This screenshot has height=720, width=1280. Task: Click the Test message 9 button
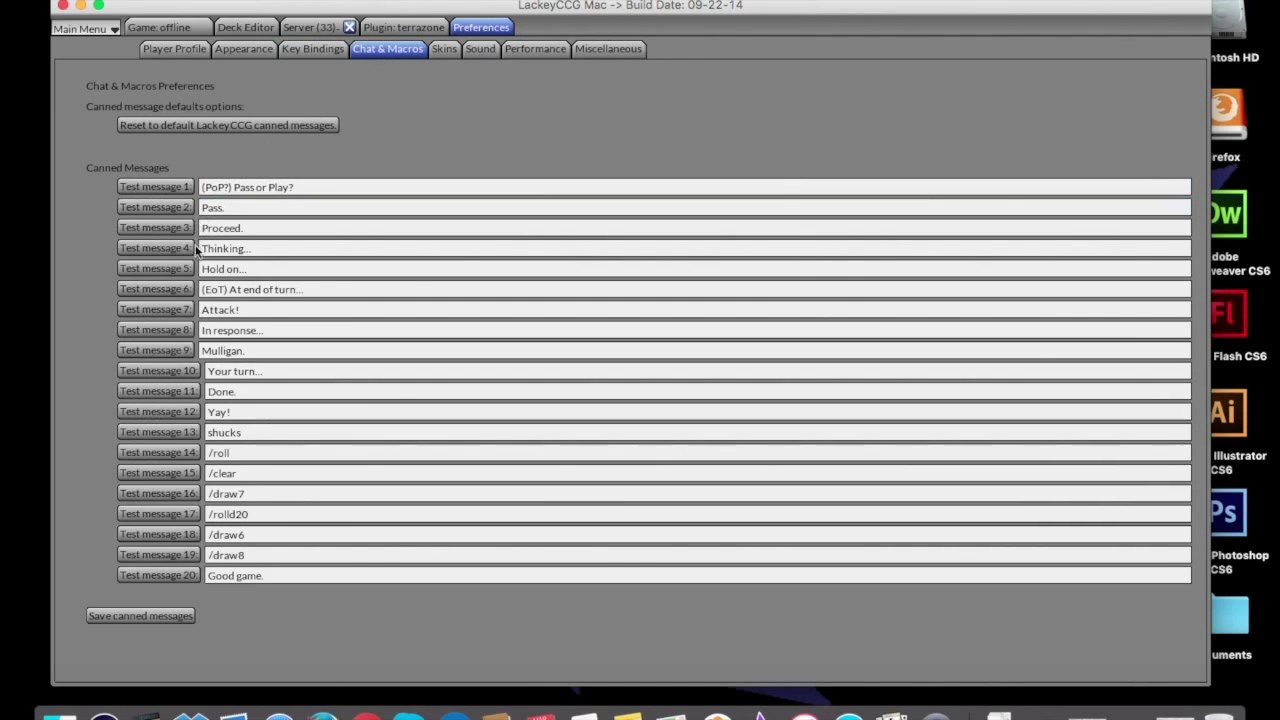pyautogui.click(x=155, y=351)
